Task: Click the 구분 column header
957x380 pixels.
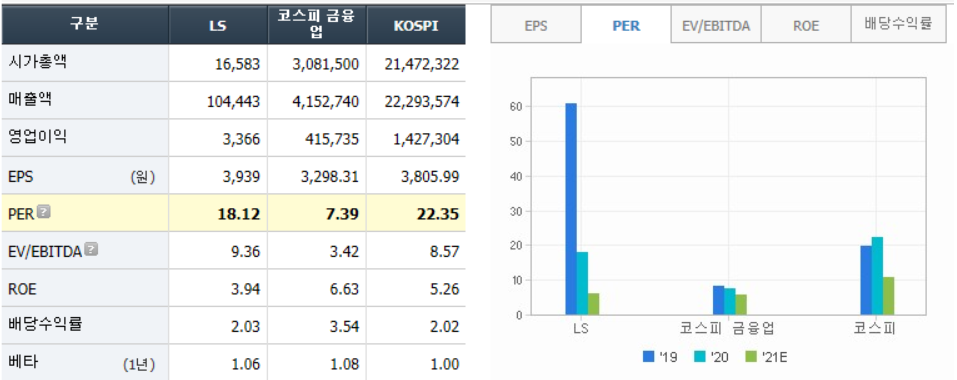Action: click(85, 24)
